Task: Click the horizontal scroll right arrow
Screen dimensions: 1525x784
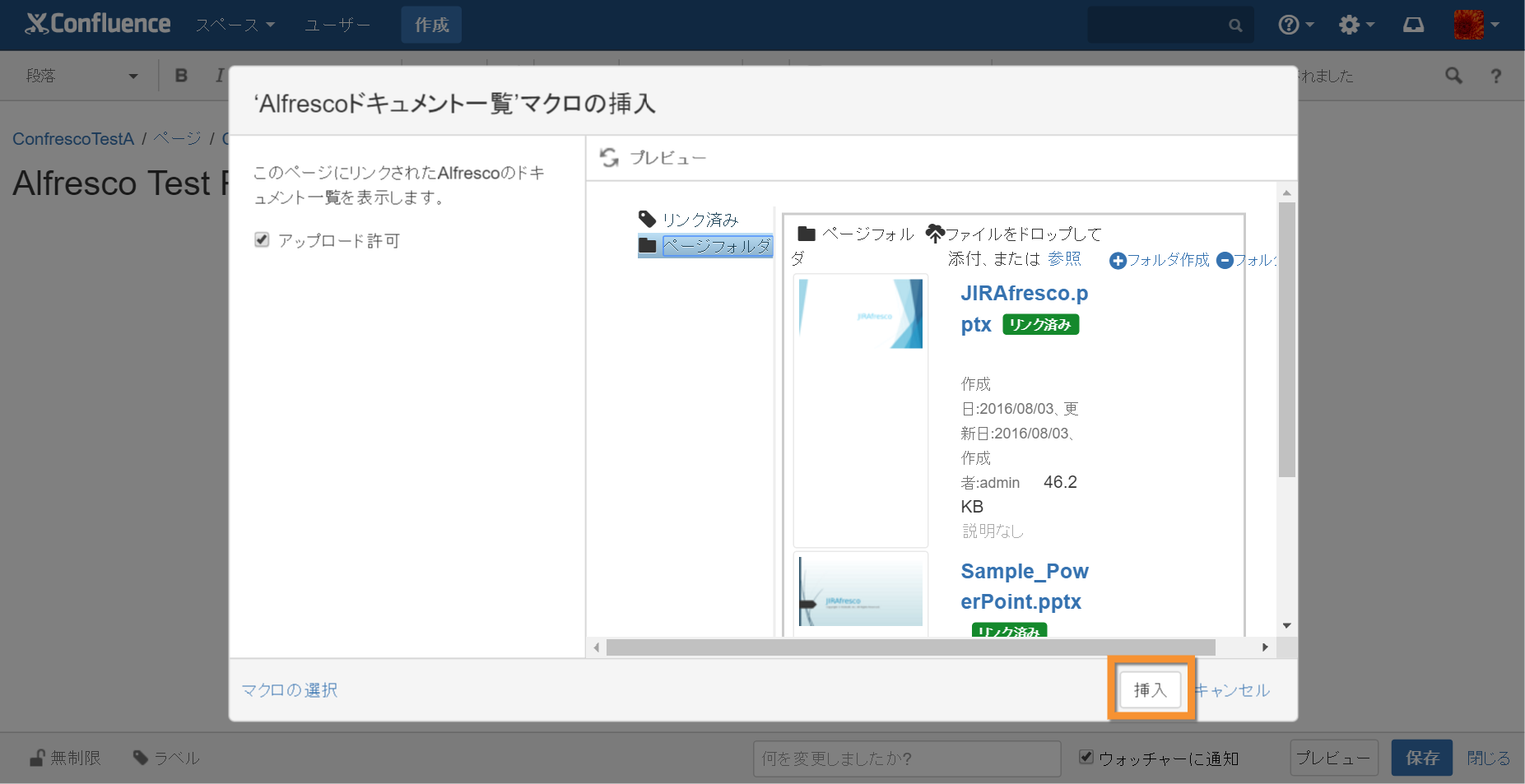Action: coord(1266,647)
